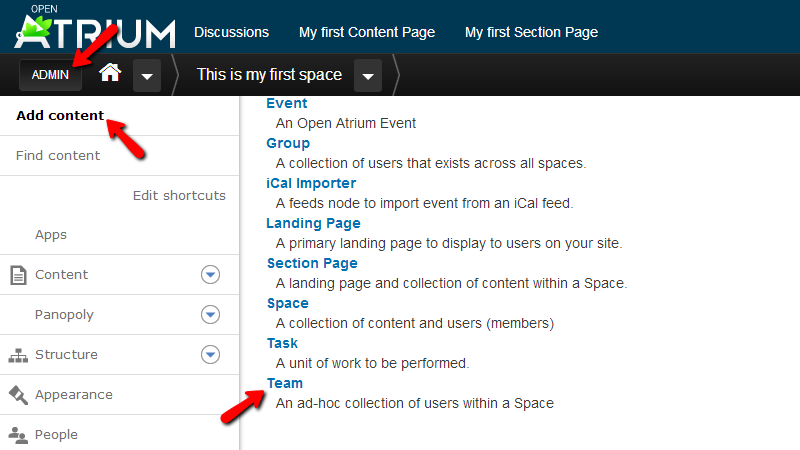The image size is (800, 450).
Task: Click the Appearance paintbrush icon
Action: coord(18,395)
